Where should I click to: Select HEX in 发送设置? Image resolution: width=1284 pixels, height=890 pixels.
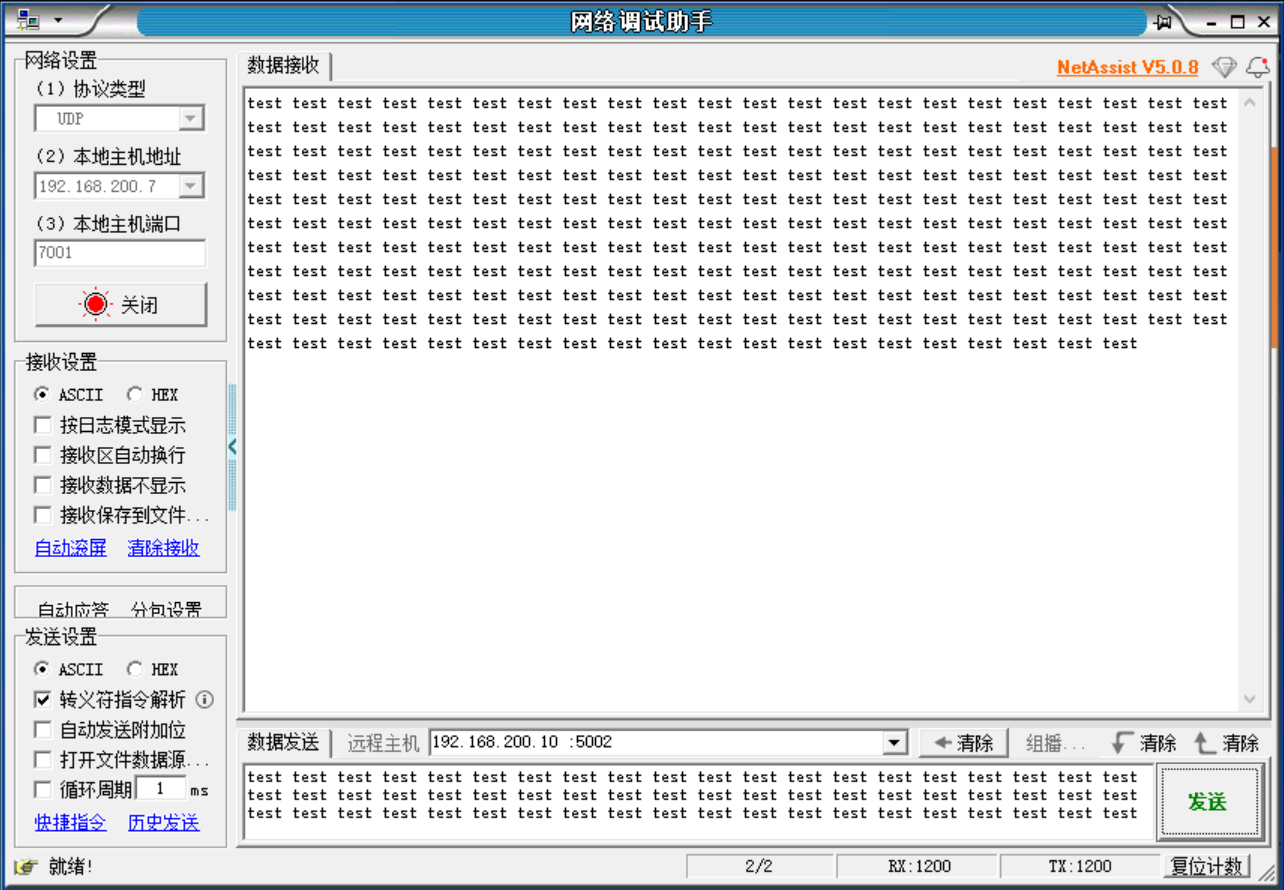point(152,669)
